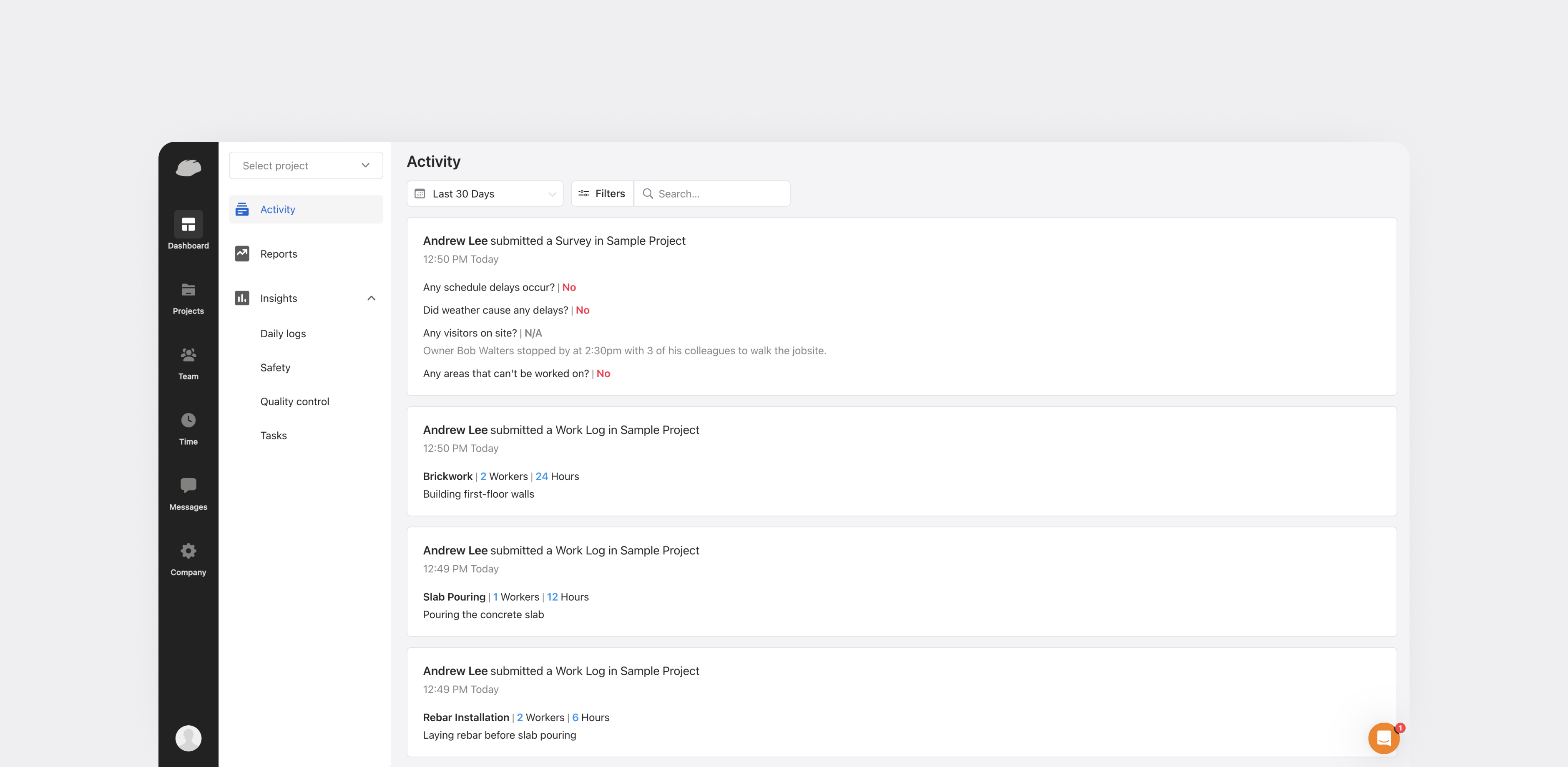Screen dimensions: 1568x767
Task: Click the hard hat logo icon
Action: (x=188, y=167)
